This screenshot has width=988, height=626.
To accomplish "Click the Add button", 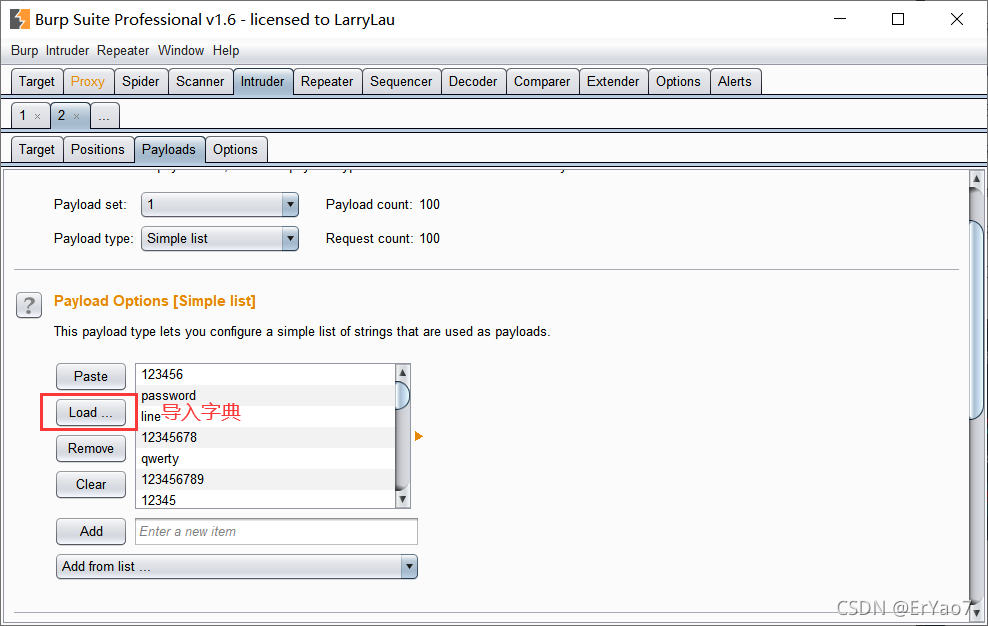I will (x=91, y=531).
